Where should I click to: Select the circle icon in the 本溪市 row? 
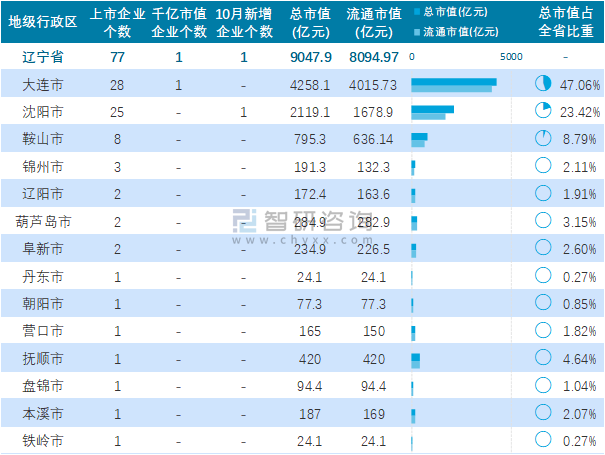[543, 412]
